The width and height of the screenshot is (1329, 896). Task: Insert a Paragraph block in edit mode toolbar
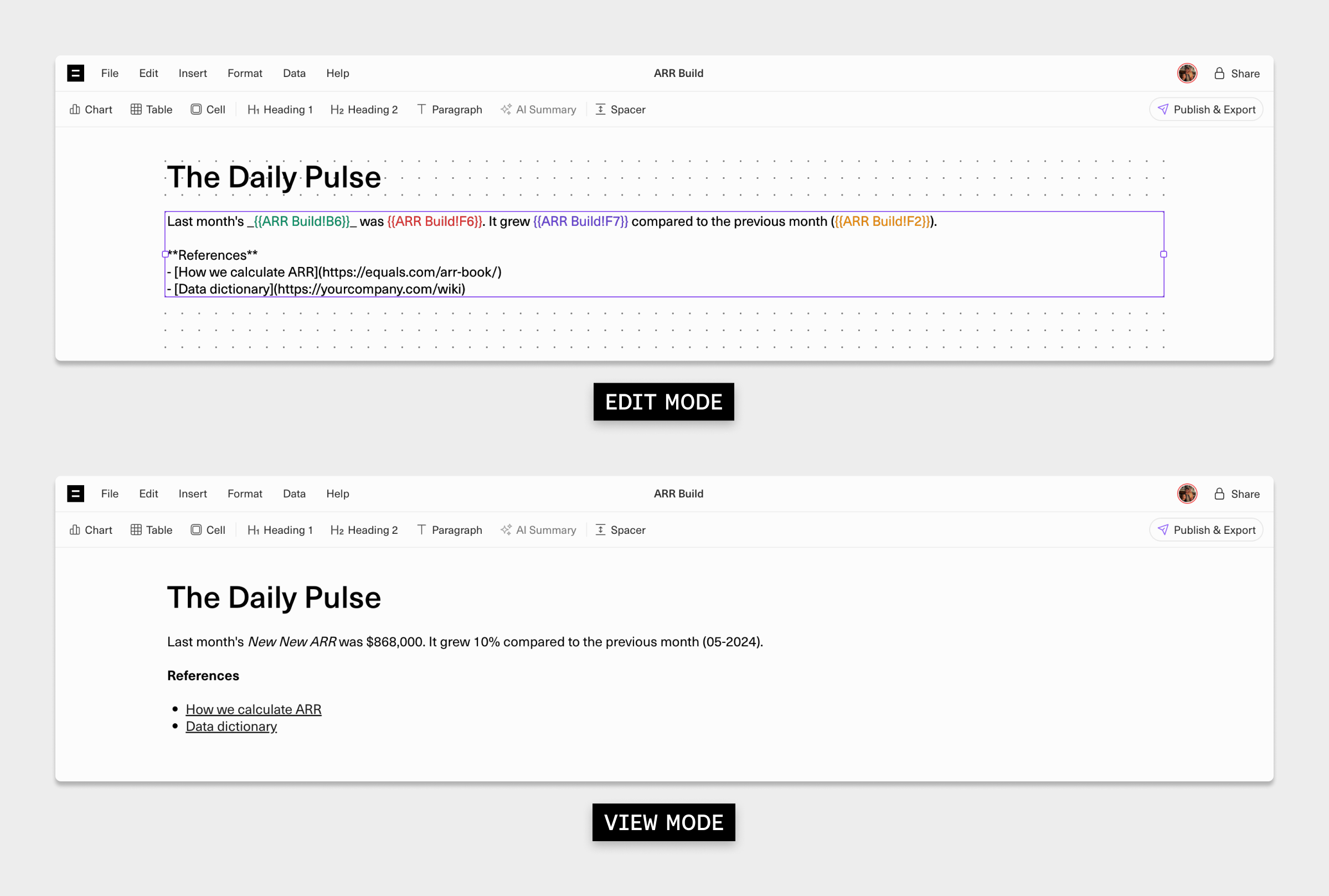(450, 109)
